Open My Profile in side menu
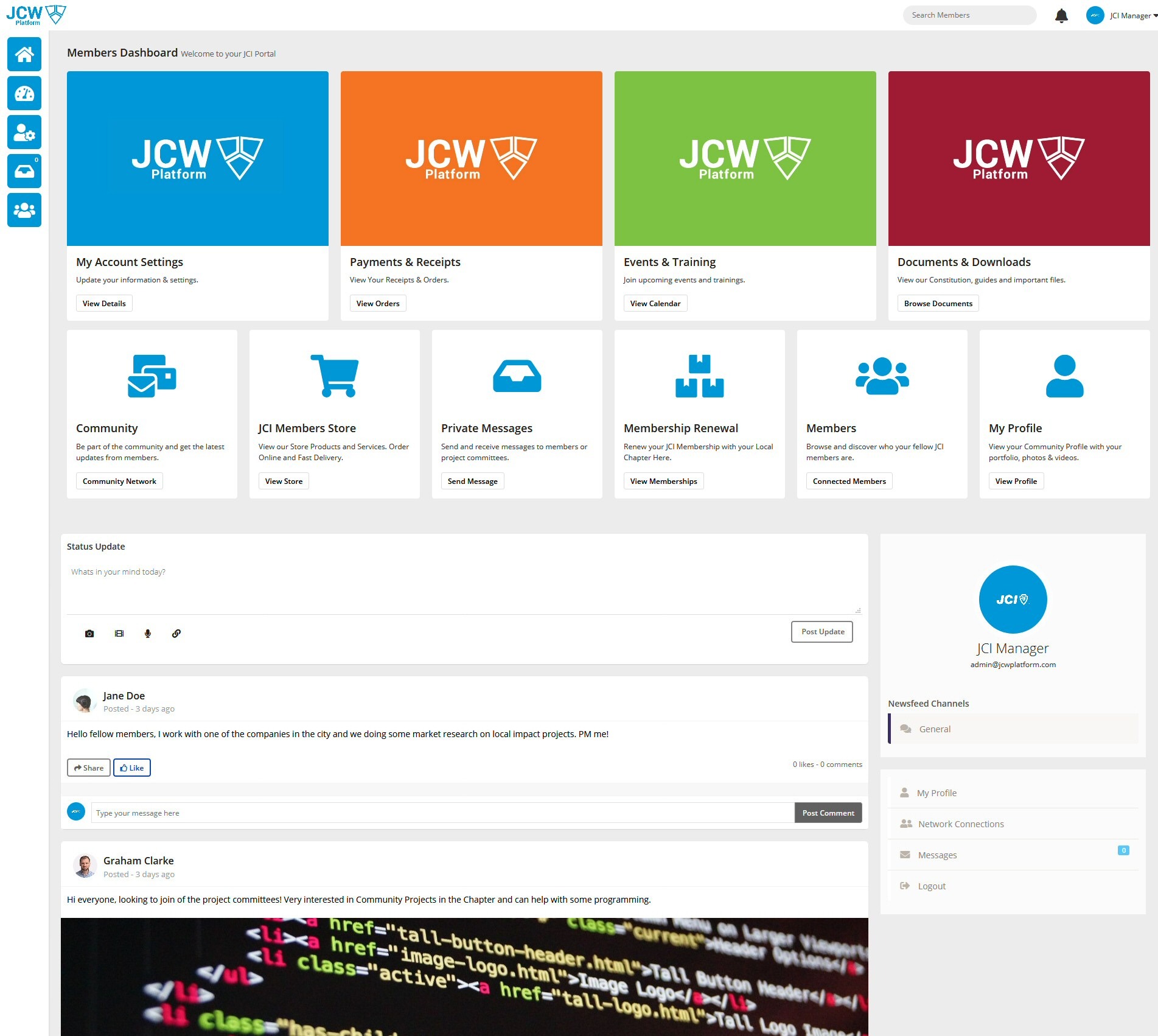Image resolution: width=1158 pixels, height=1036 pixels. point(1013,793)
